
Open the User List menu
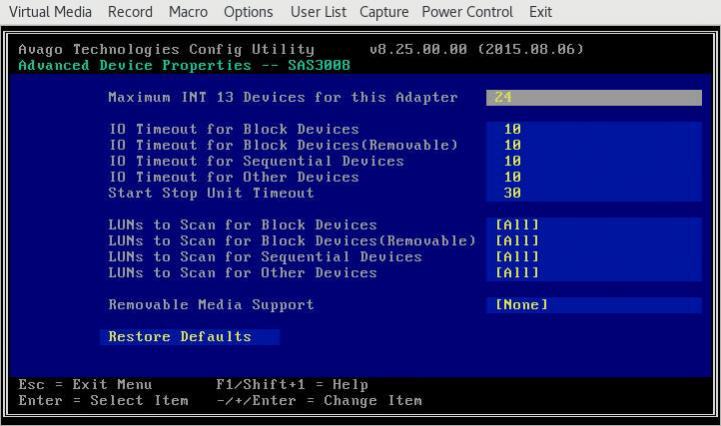(x=318, y=12)
